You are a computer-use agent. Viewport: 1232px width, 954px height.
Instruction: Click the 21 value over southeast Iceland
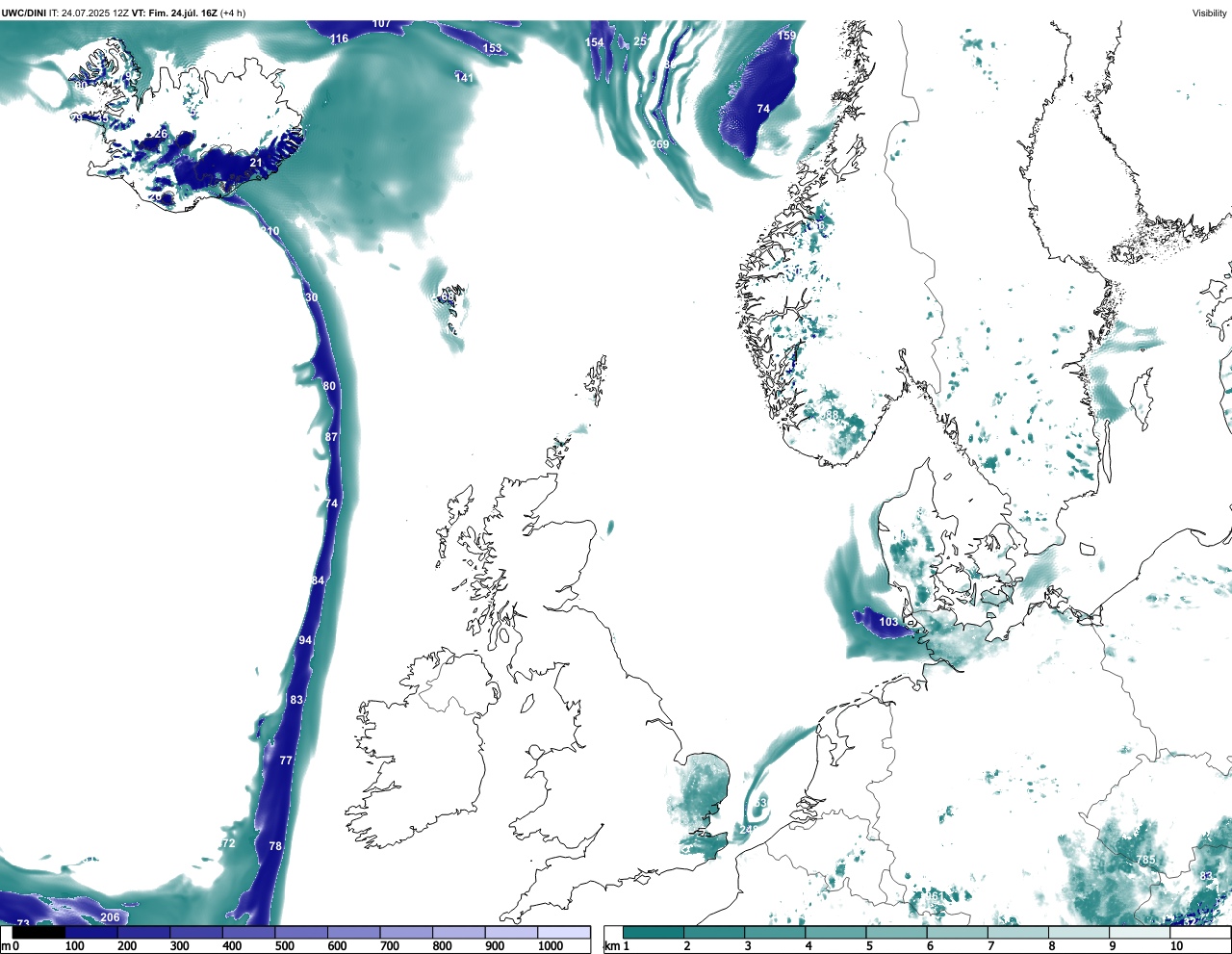(x=256, y=163)
